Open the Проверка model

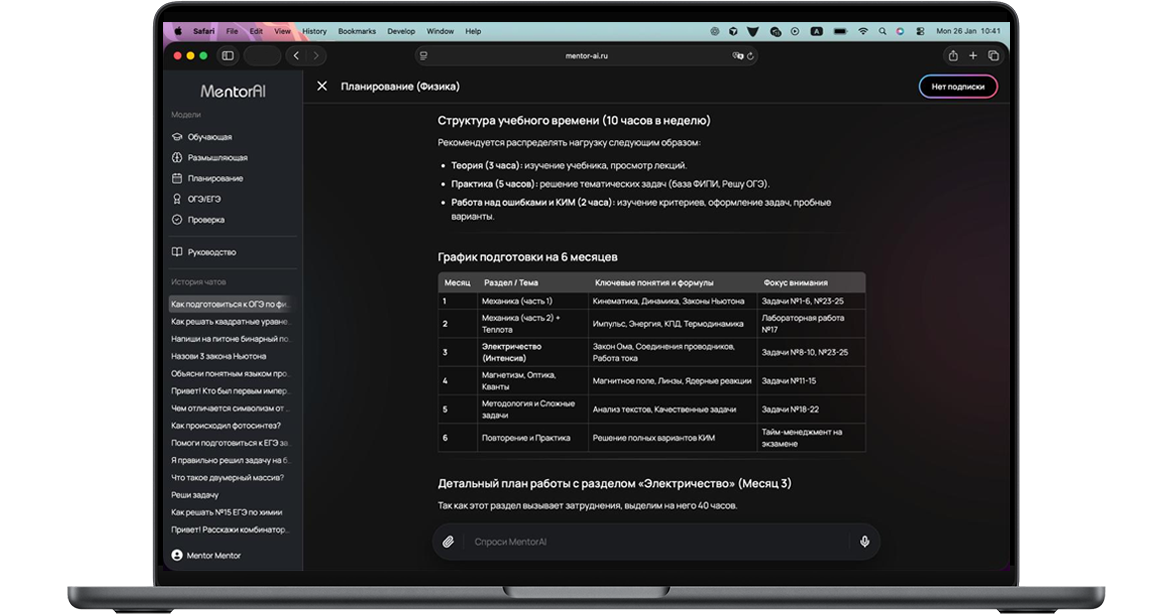click(x=206, y=219)
